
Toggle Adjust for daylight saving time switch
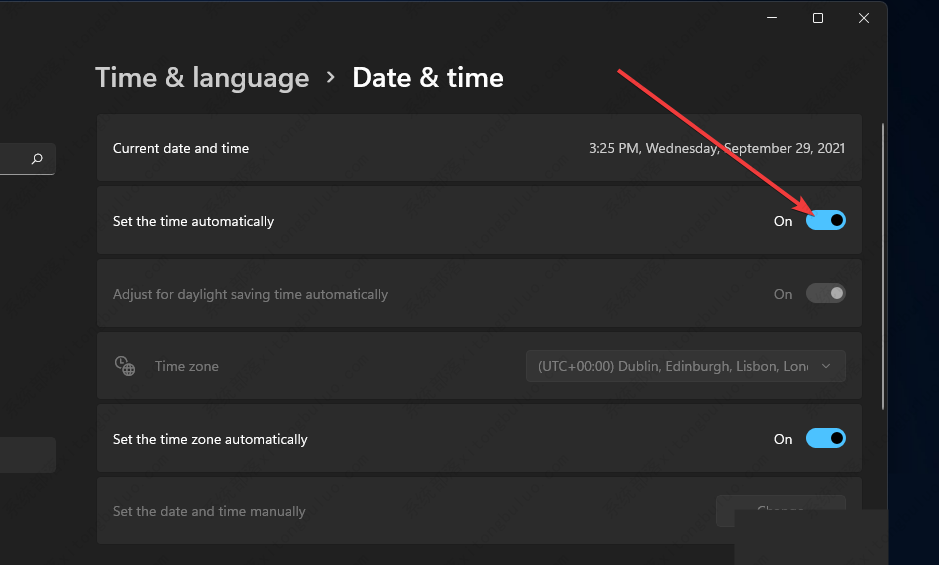[x=825, y=294]
